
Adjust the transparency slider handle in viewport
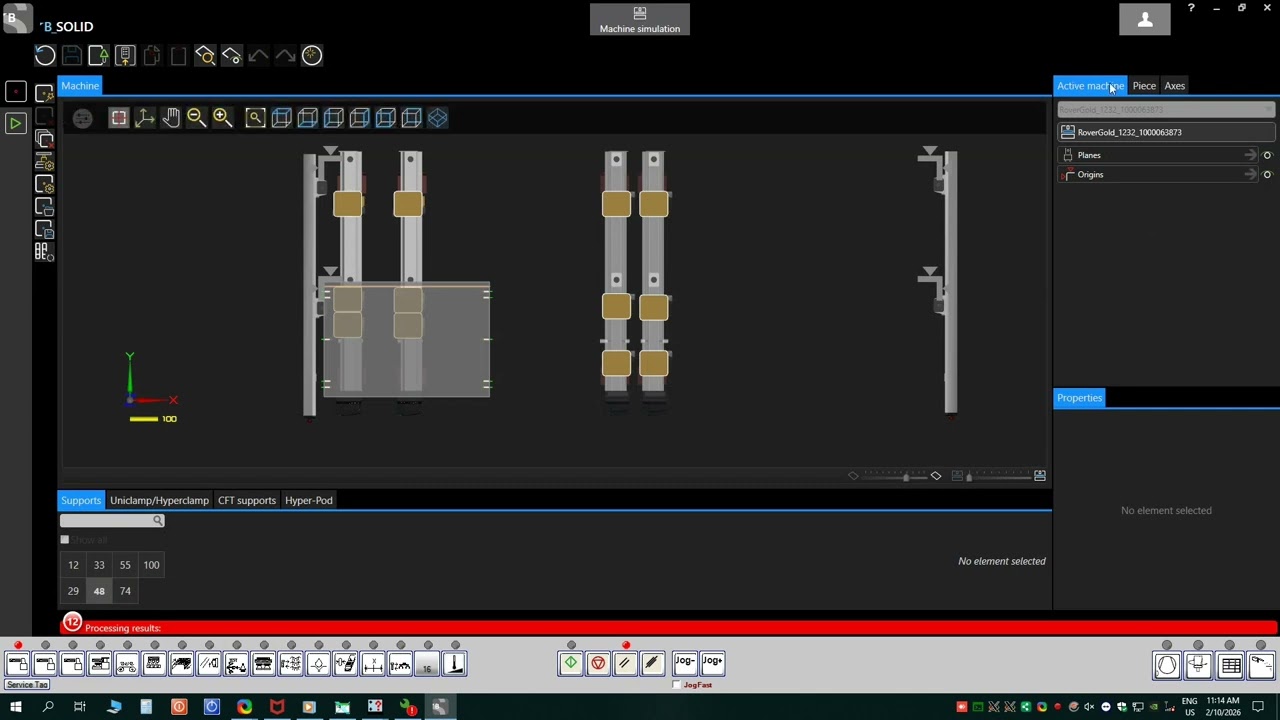906,477
